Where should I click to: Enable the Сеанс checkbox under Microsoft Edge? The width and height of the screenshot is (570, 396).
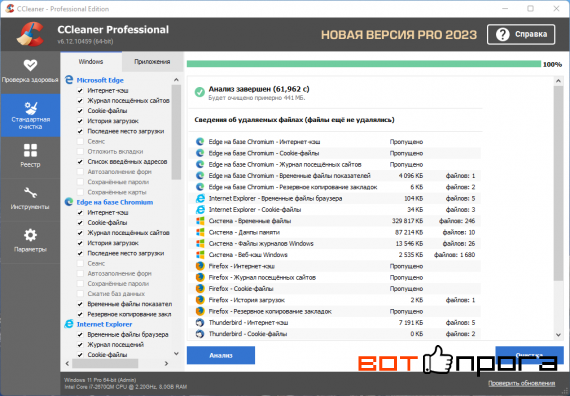(x=80, y=141)
